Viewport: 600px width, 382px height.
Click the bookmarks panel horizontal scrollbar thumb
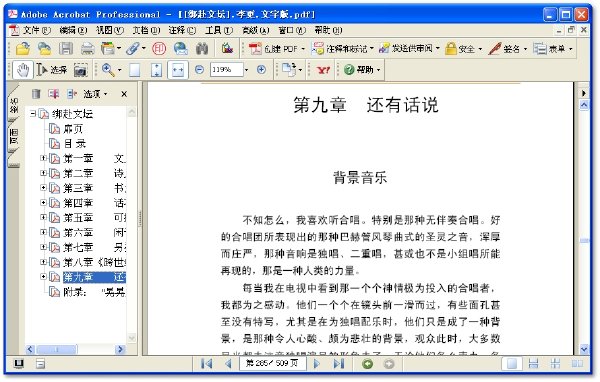(57, 349)
